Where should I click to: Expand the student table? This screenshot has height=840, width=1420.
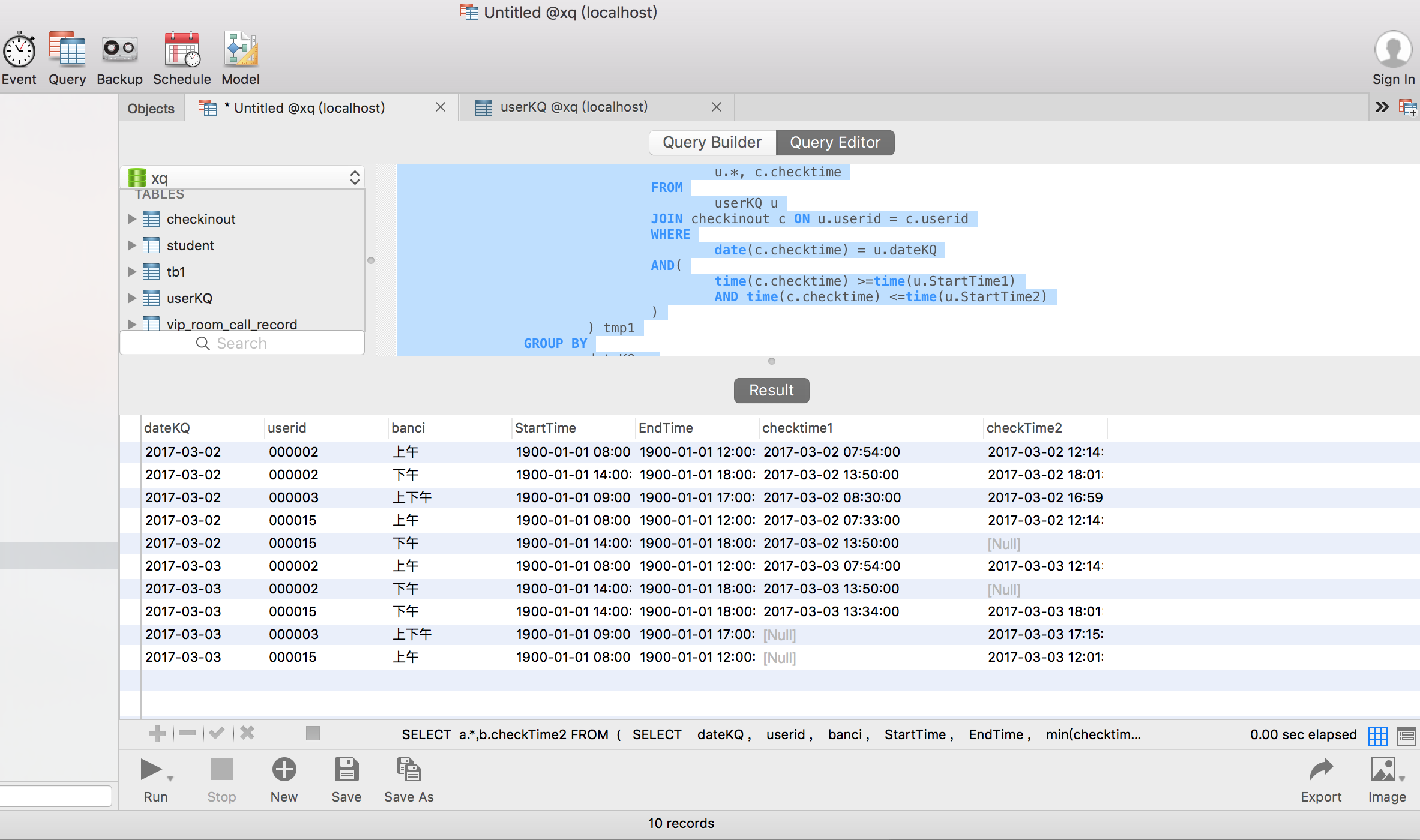(x=131, y=245)
